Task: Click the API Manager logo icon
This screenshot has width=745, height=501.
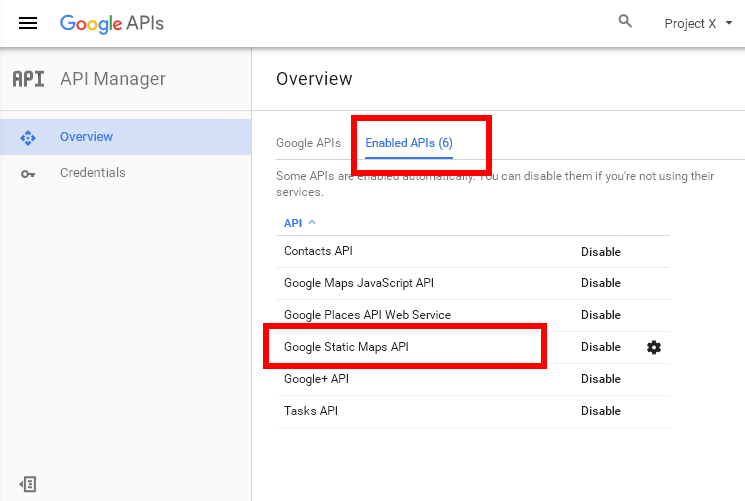Action: [29, 79]
